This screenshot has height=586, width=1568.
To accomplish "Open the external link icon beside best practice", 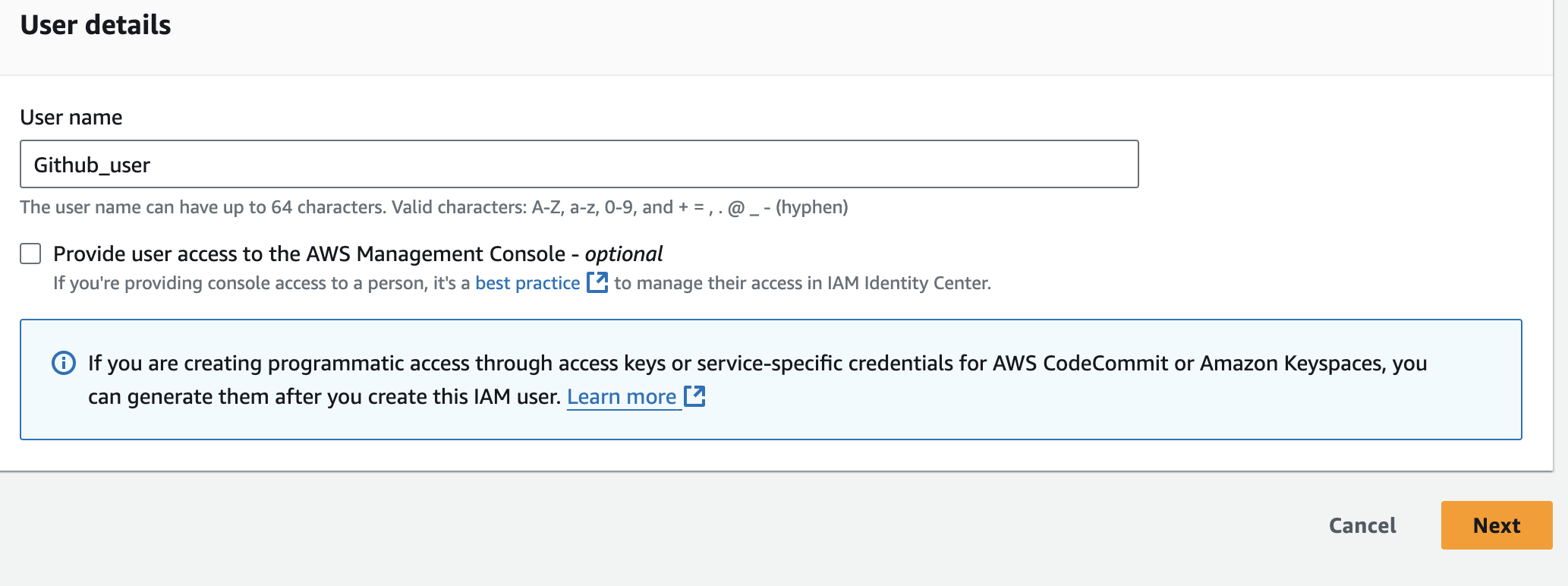I will coord(598,282).
